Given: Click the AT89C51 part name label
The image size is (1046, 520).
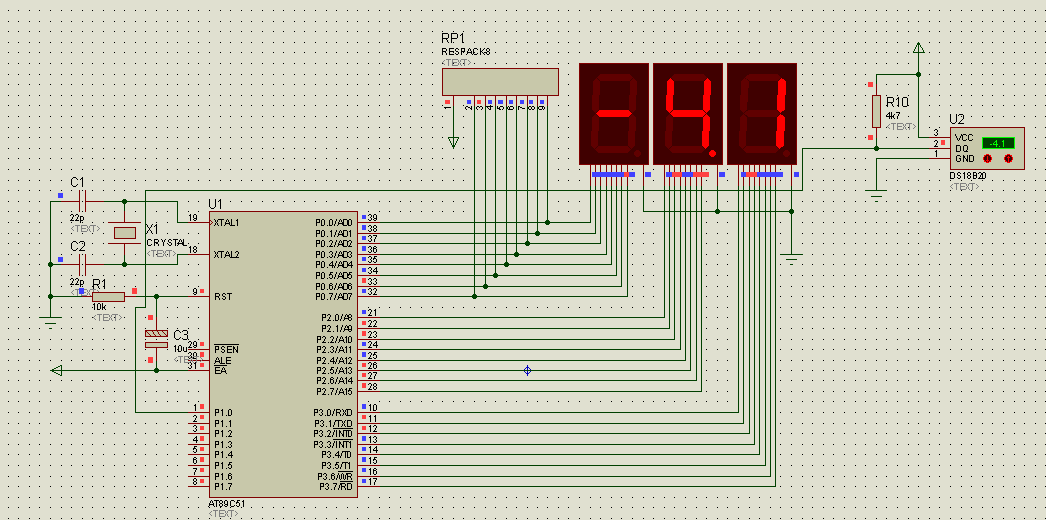Looking at the screenshot, I should pyautogui.click(x=225, y=504).
